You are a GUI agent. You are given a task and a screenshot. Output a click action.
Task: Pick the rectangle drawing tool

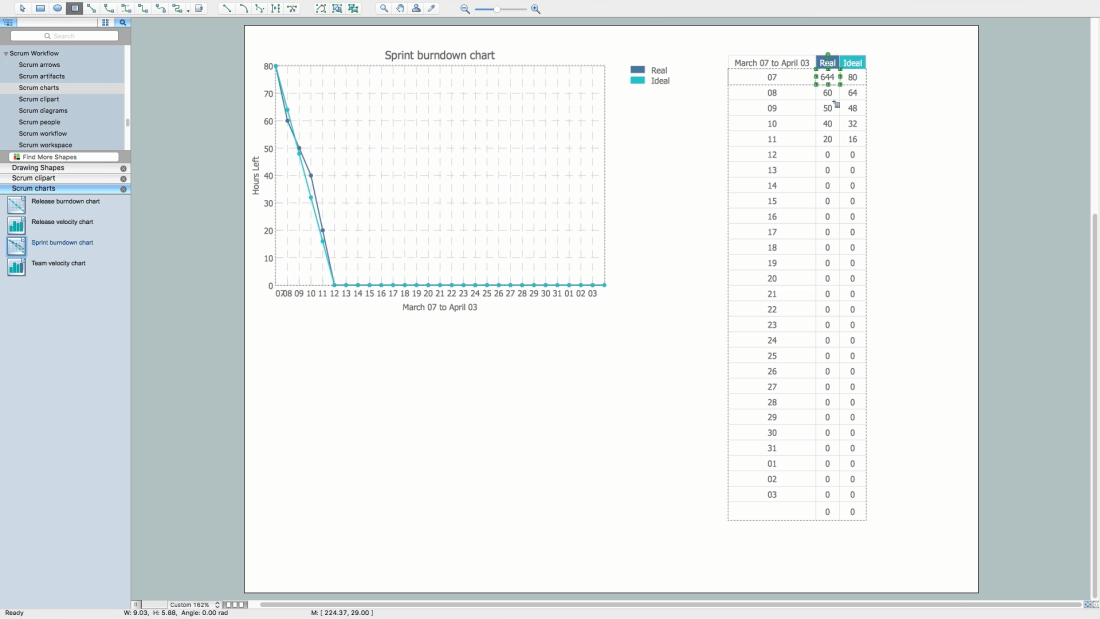[x=40, y=8]
